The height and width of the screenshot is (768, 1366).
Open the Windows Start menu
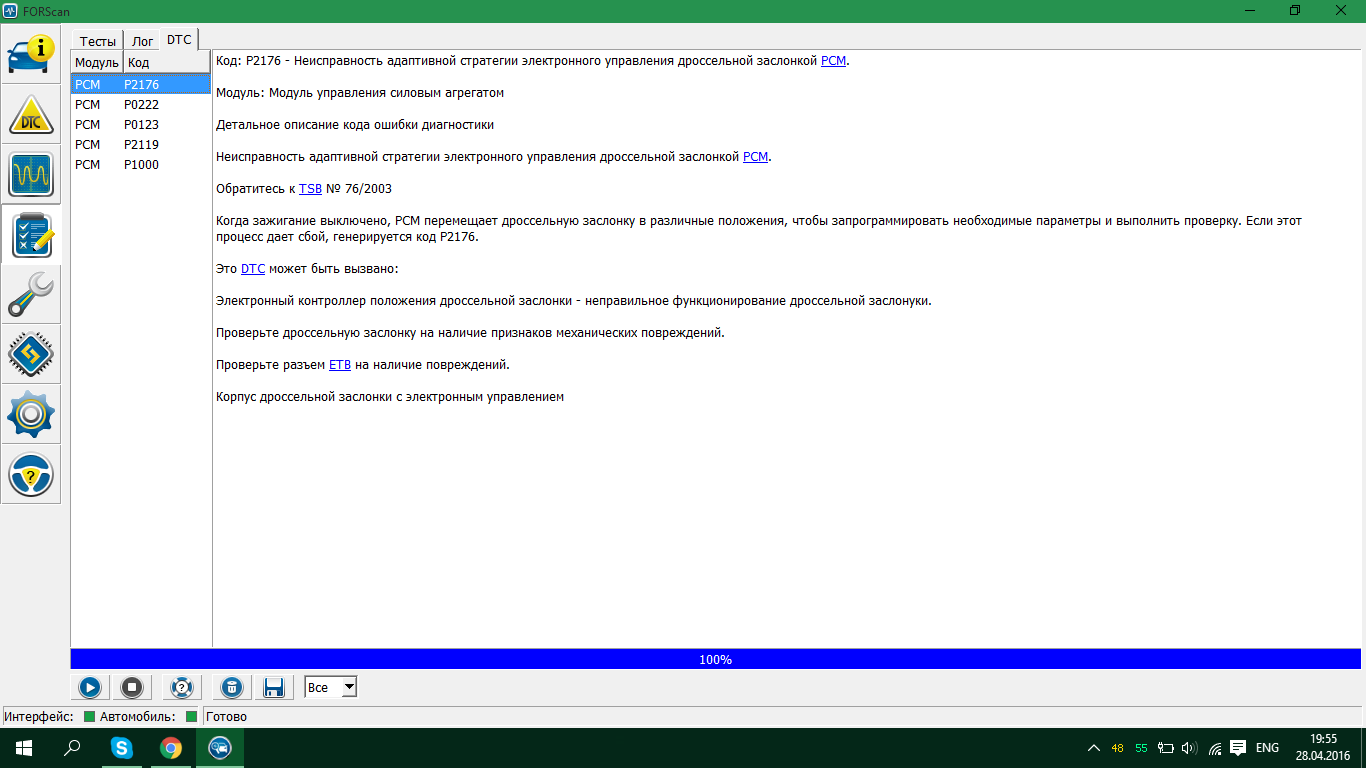[24, 748]
